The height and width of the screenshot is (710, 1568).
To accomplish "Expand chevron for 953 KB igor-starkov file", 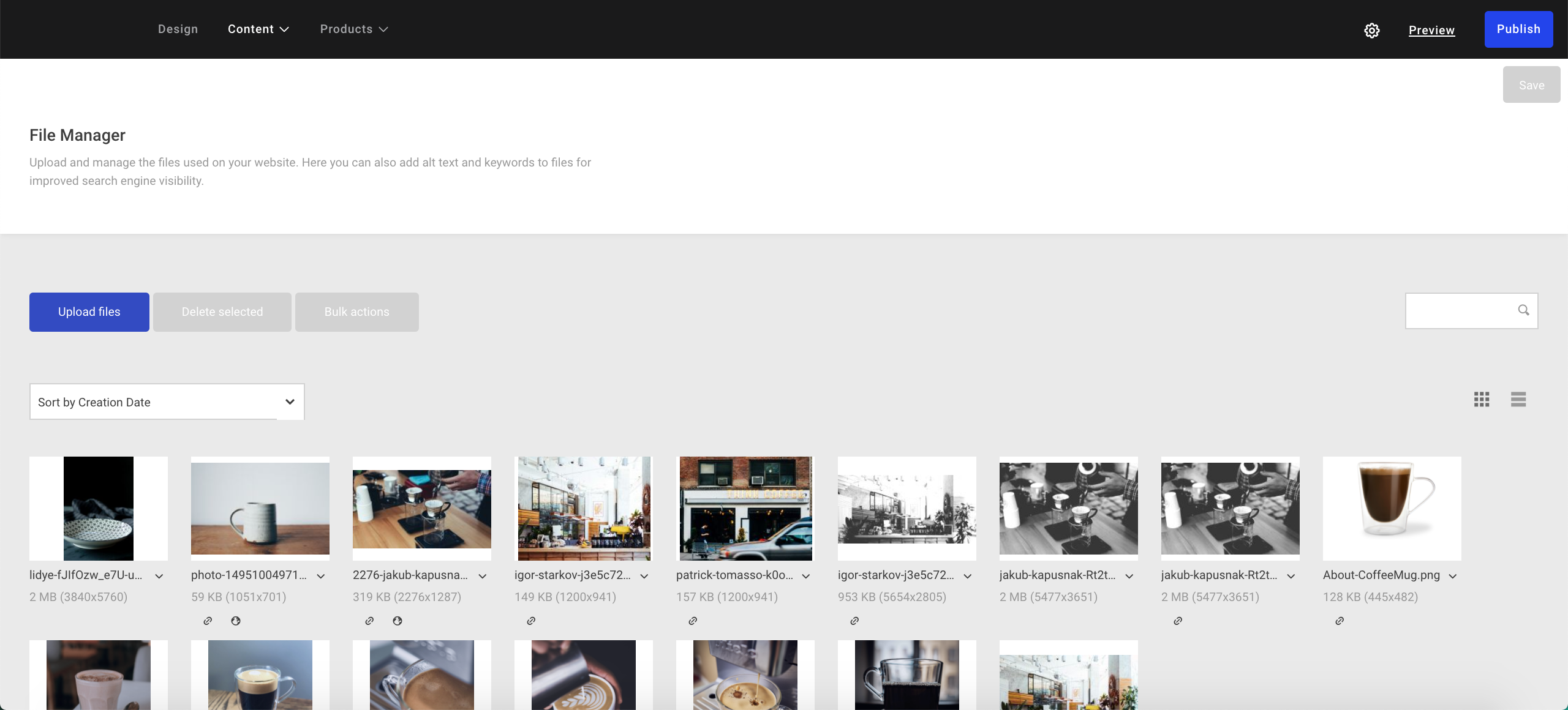I will click(x=968, y=576).
